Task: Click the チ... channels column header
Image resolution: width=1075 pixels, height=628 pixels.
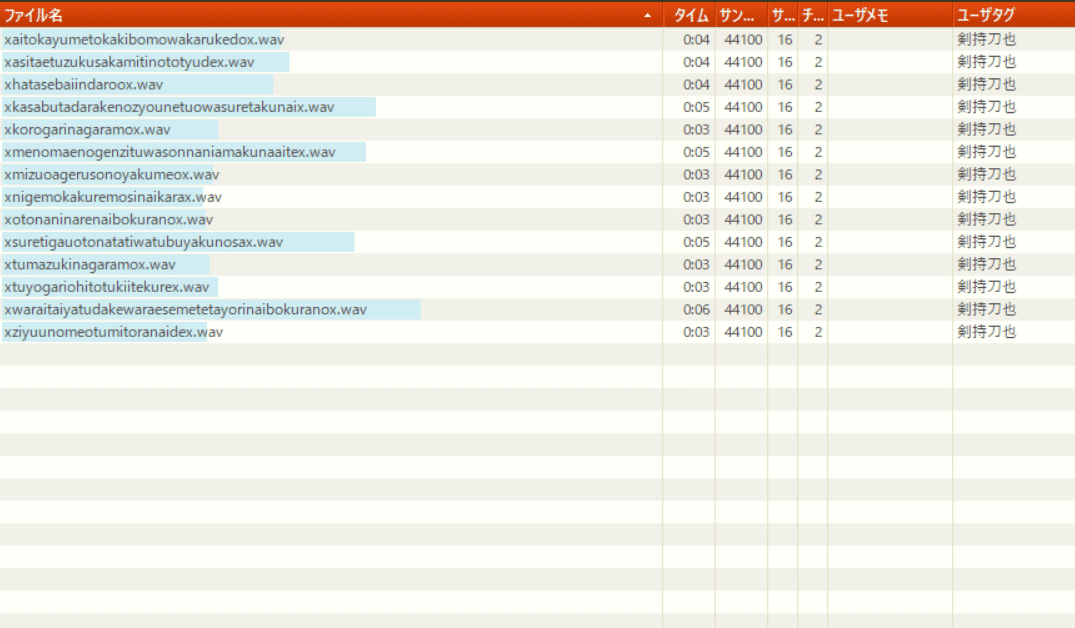Action: [812, 14]
